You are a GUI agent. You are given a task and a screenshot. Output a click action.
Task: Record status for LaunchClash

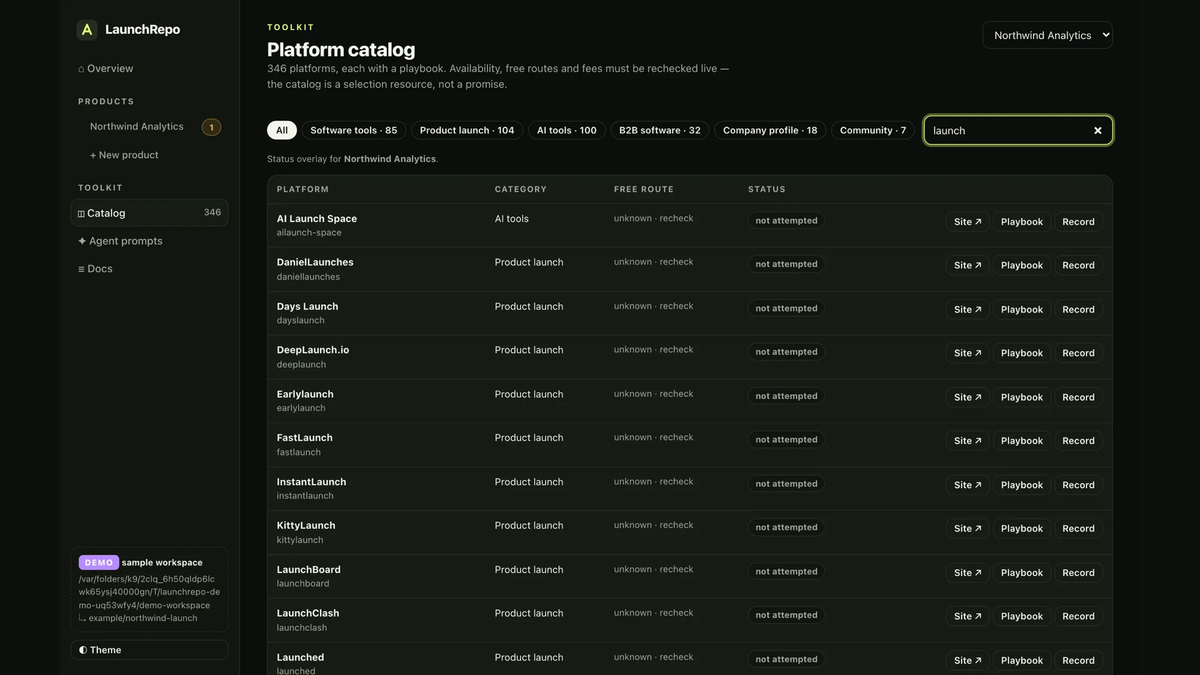[1078, 616]
